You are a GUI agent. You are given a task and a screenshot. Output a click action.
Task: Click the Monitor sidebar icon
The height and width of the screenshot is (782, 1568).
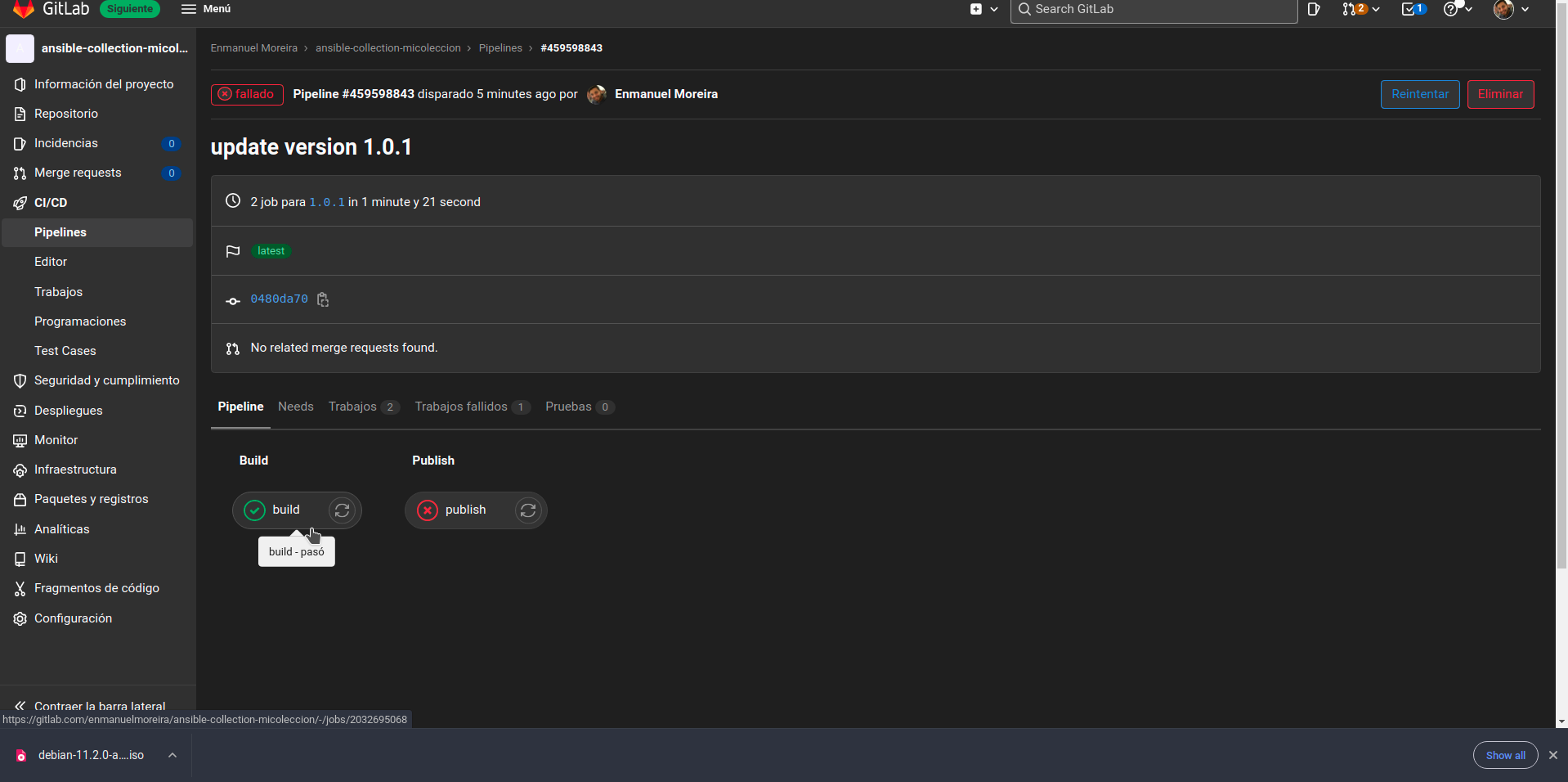coord(20,440)
